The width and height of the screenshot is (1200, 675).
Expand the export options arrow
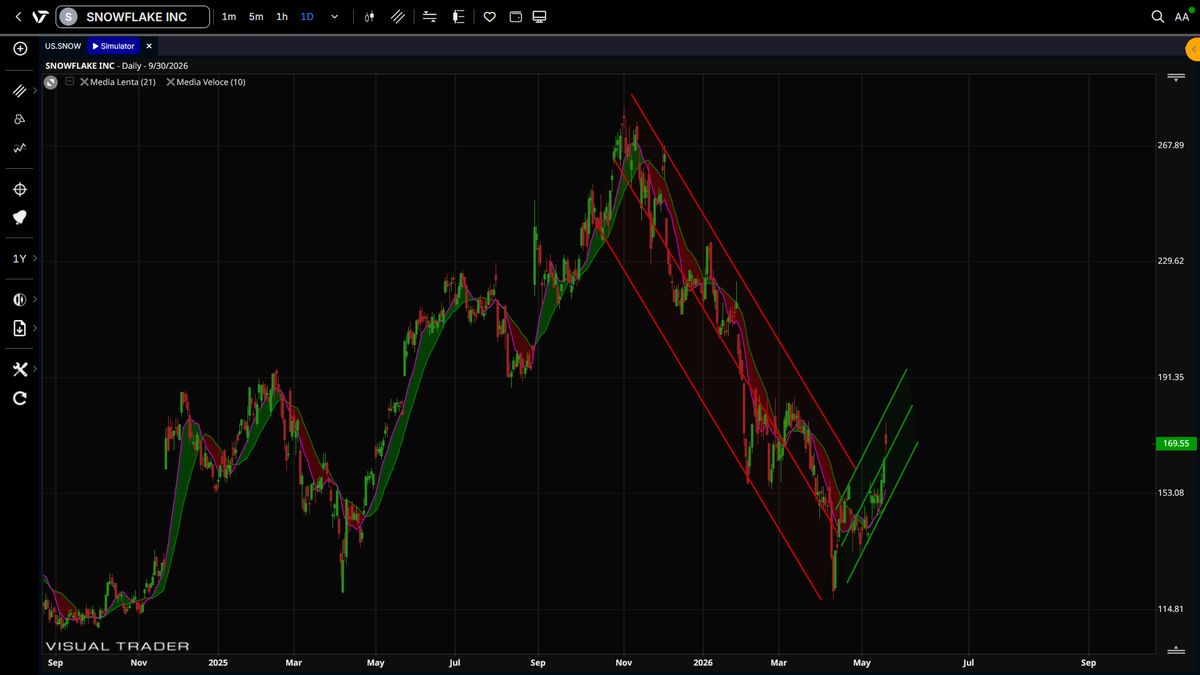(35, 328)
